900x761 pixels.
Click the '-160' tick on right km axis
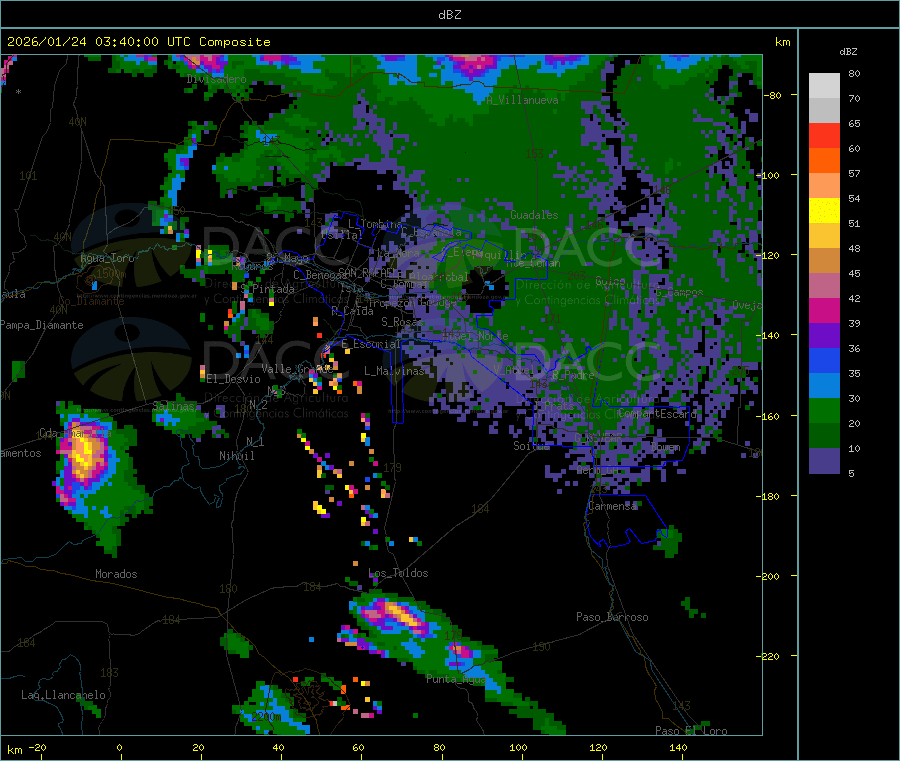pyautogui.click(x=770, y=416)
